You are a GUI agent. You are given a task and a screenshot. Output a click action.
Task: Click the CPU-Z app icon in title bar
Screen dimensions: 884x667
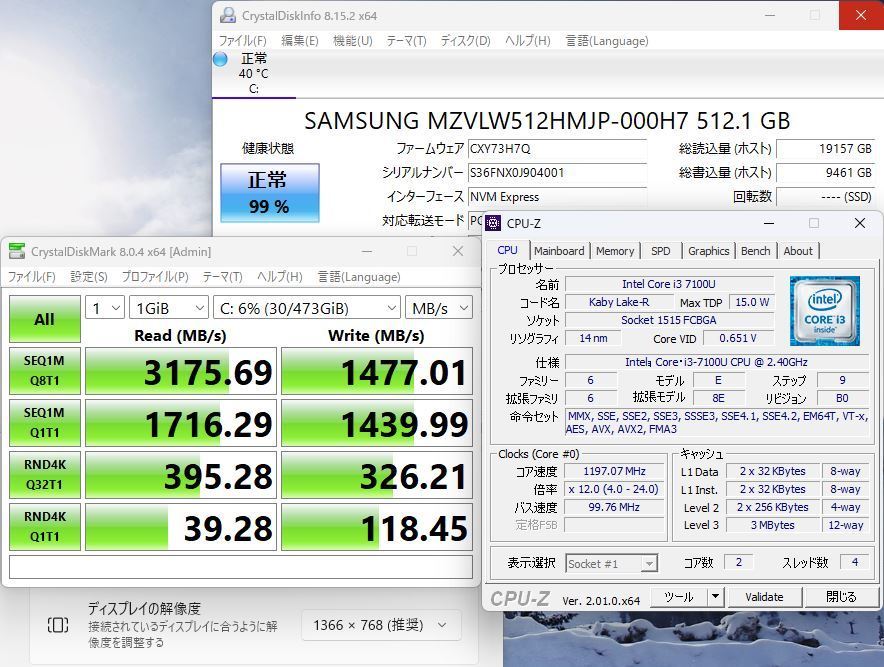[493, 223]
